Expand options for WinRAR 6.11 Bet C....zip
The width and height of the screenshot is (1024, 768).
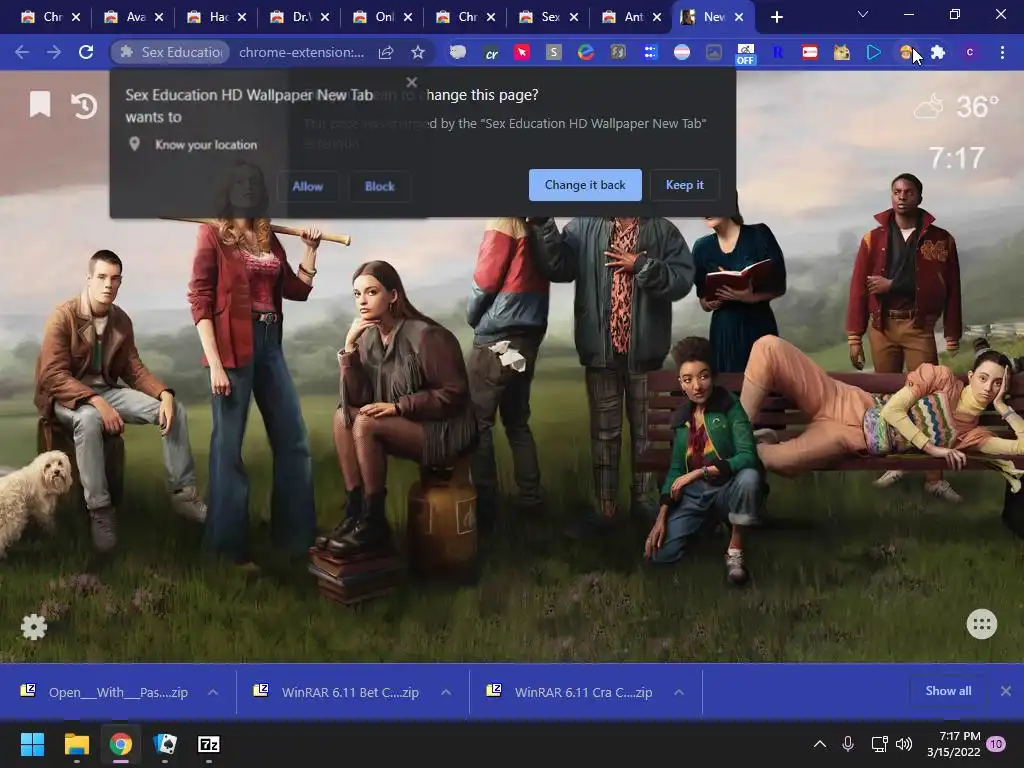[x=446, y=692]
